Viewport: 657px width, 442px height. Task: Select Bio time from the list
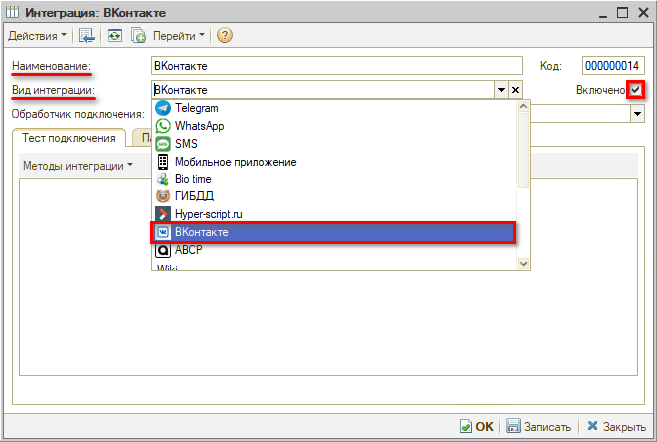pos(334,179)
